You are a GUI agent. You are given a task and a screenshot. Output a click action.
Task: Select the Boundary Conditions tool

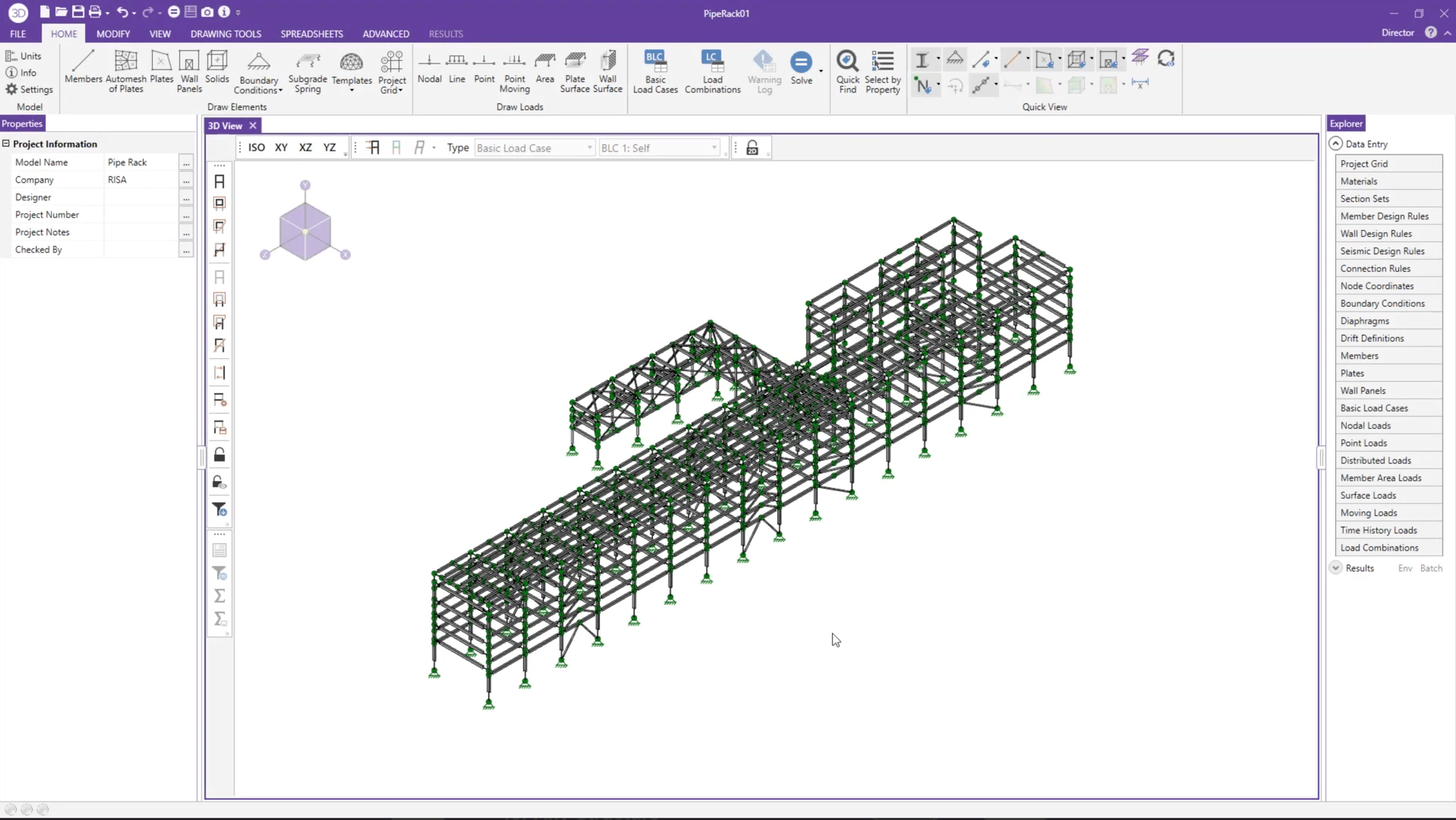[258, 72]
